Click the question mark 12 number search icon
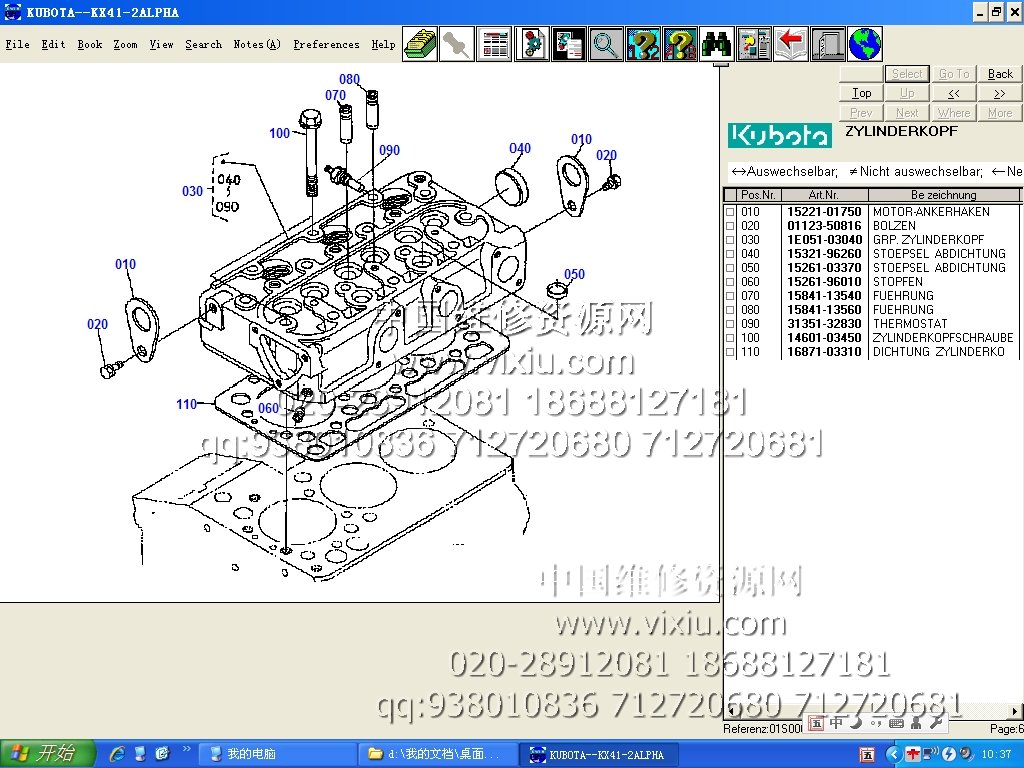This screenshot has width=1024, height=768. coord(642,44)
